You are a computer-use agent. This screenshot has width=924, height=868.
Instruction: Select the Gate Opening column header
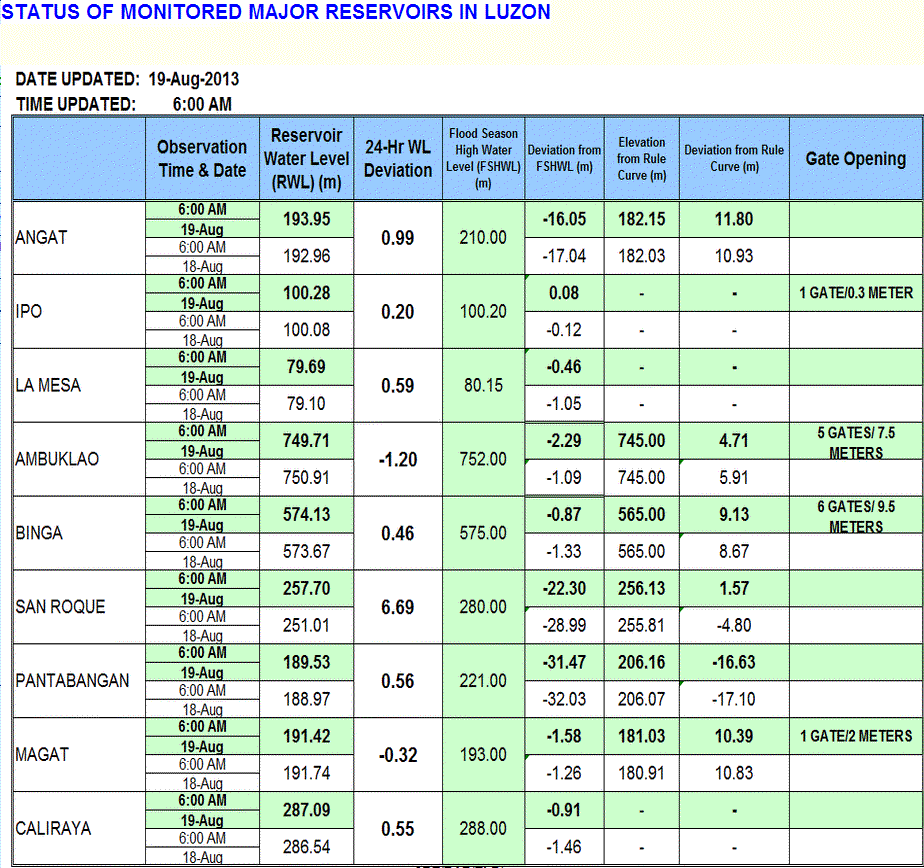point(855,159)
